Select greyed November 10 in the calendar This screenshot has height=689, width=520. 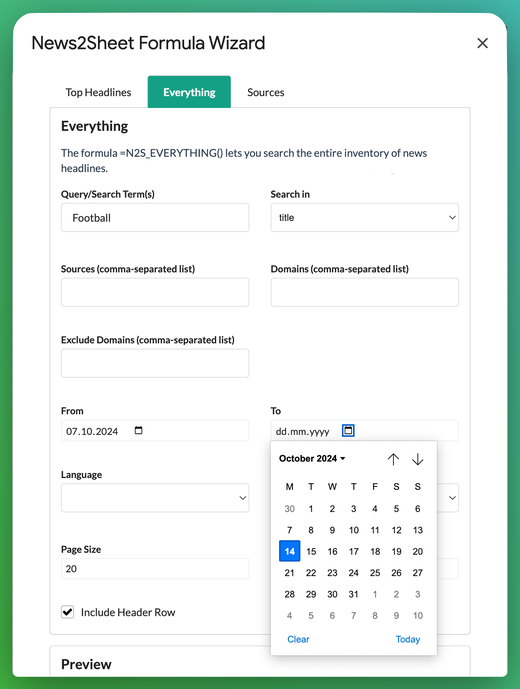(418, 615)
